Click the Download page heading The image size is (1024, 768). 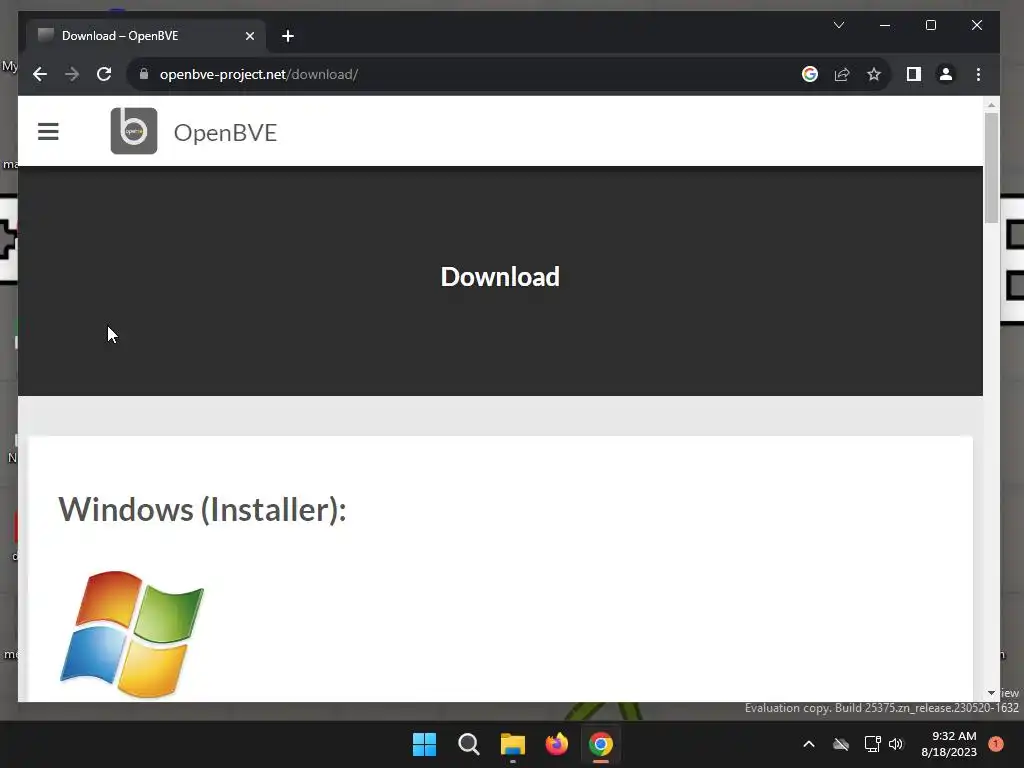coord(500,277)
